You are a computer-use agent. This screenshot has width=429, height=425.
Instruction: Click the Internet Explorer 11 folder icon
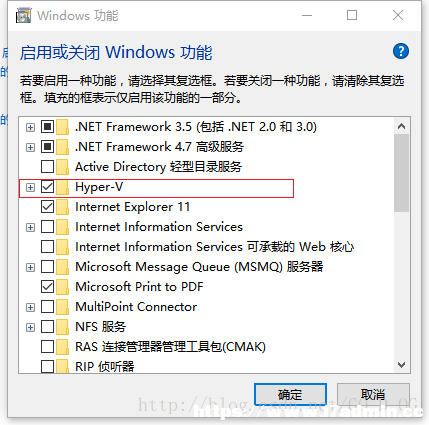[62, 207]
